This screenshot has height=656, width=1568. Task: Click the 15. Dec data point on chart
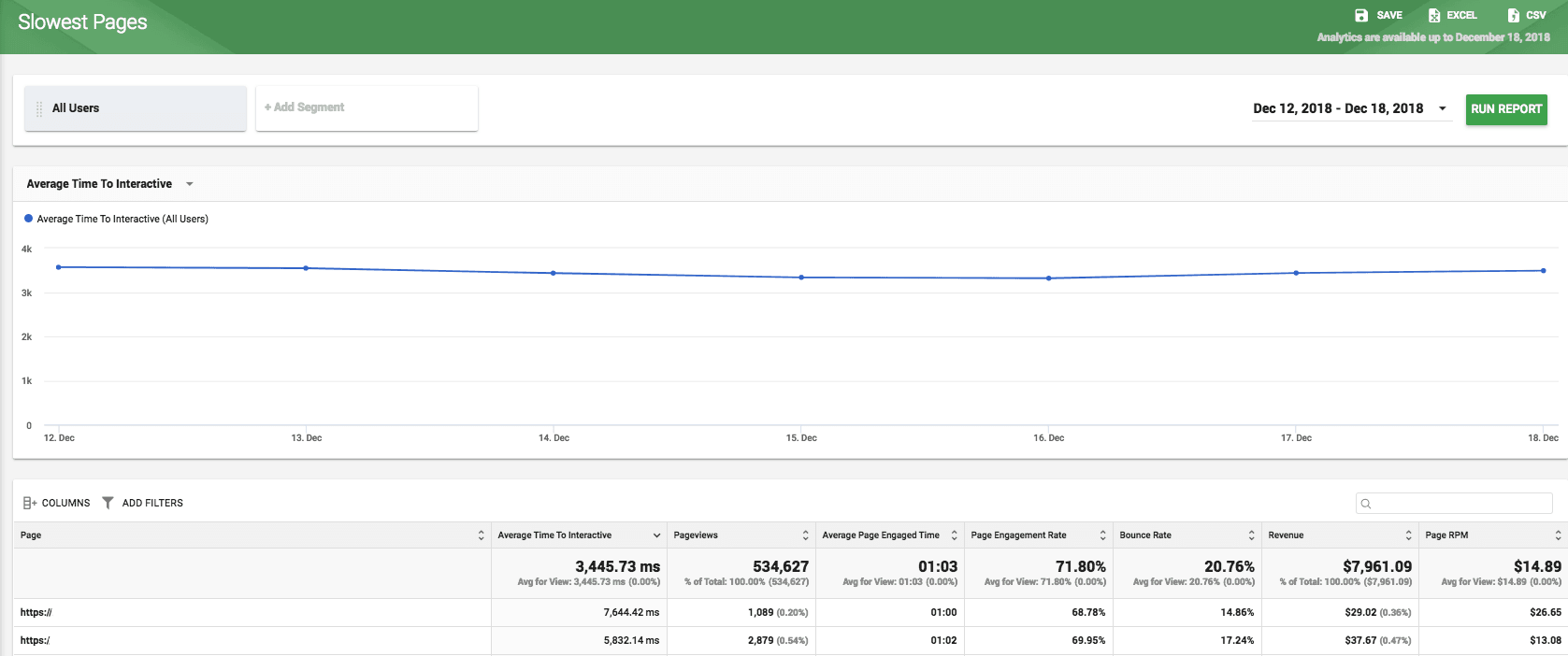point(801,278)
